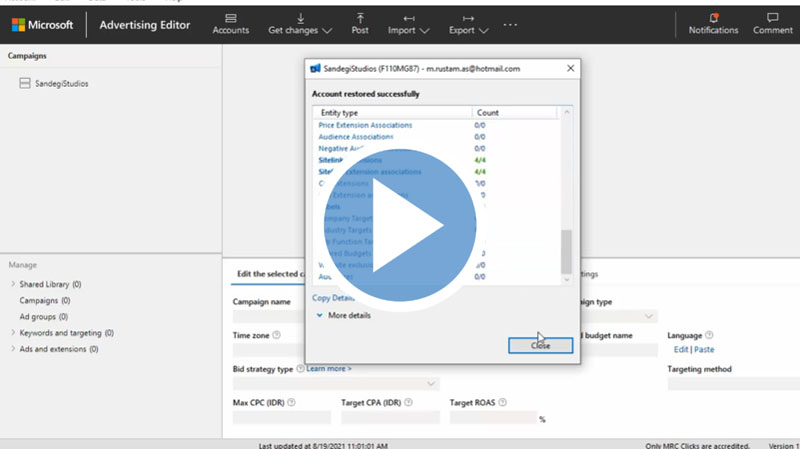Click the Time zone help icon
This screenshot has height=449, width=800.
point(277,335)
